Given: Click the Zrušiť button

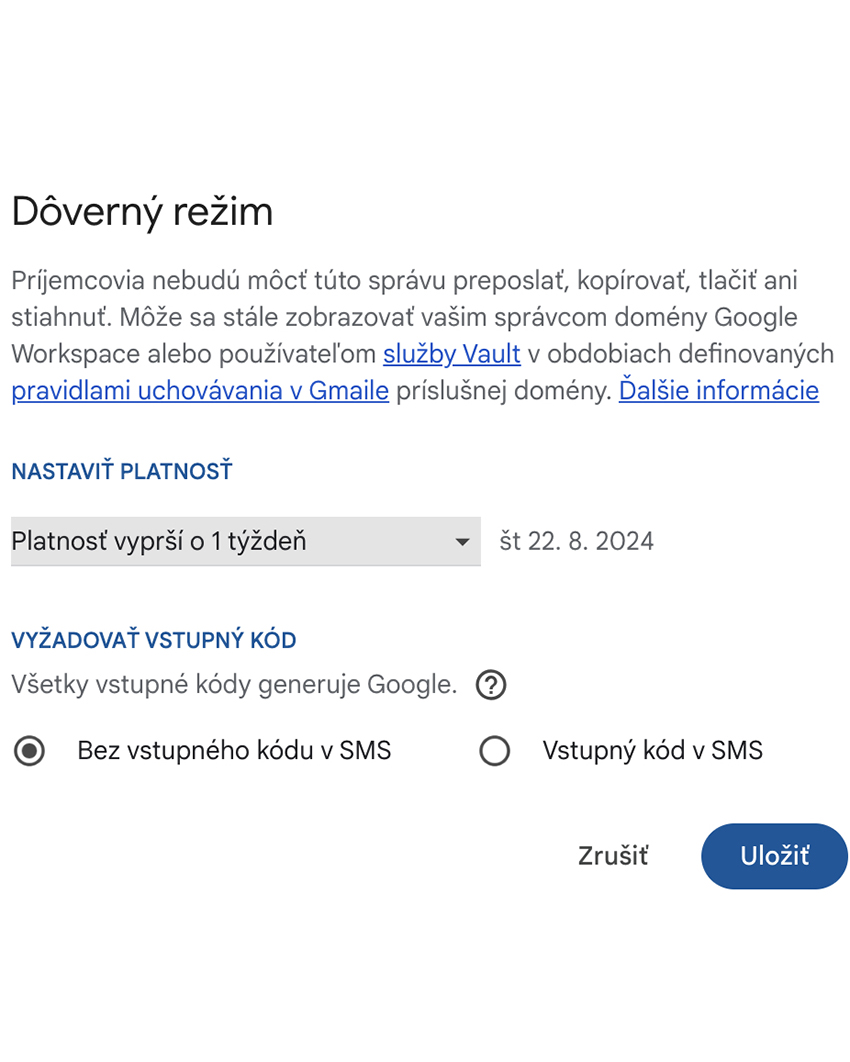Looking at the screenshot, I should [x=613, y=856].
